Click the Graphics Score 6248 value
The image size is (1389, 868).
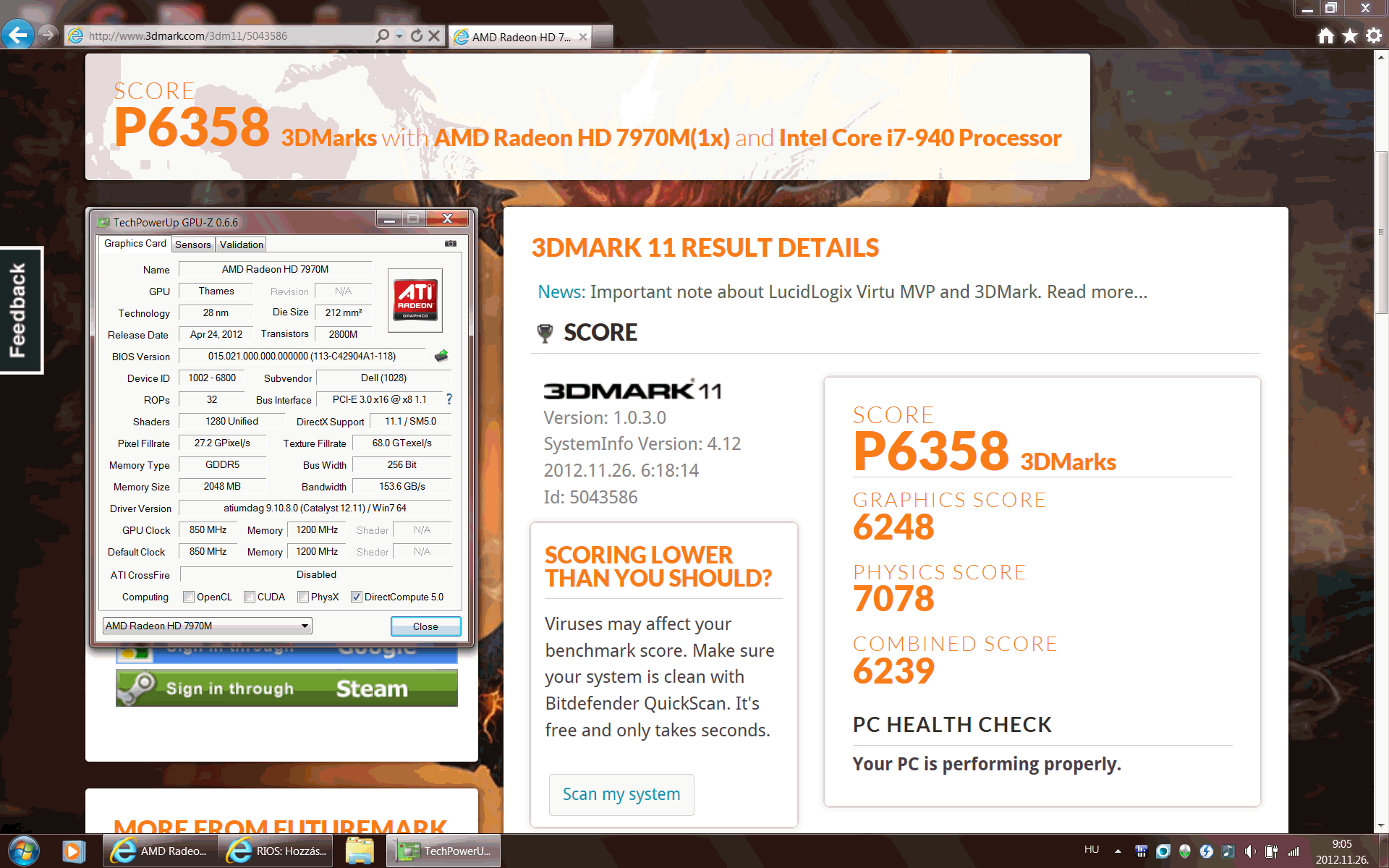(893, 527)
